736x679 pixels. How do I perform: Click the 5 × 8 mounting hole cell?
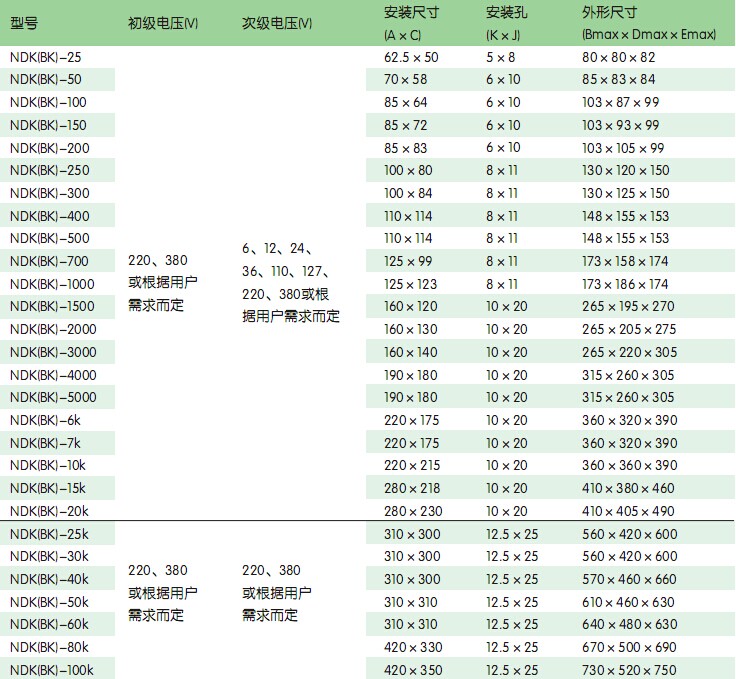click(x=503, y=57)
